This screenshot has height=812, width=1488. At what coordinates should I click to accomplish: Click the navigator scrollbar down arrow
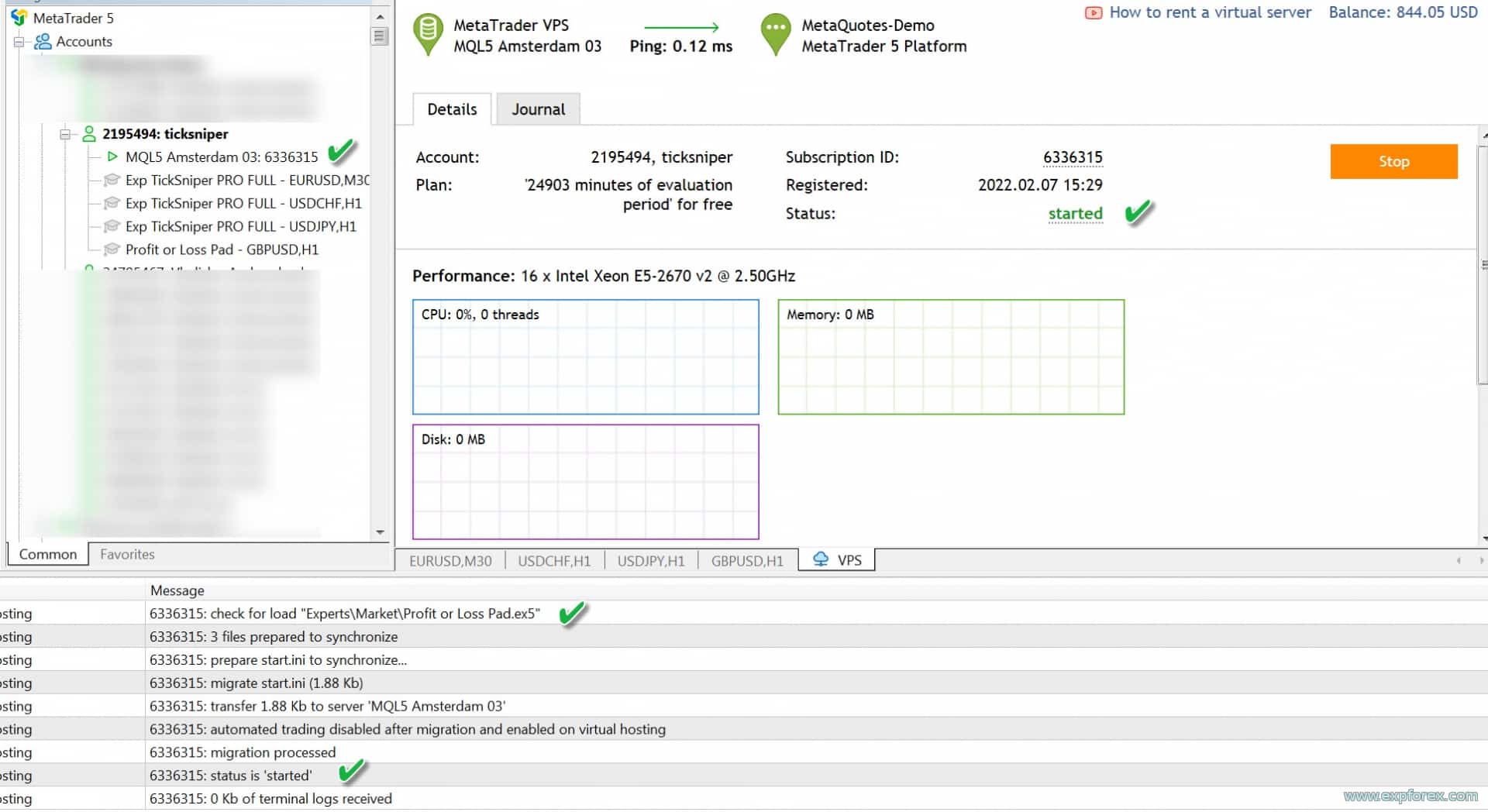[x=380, y=532]
